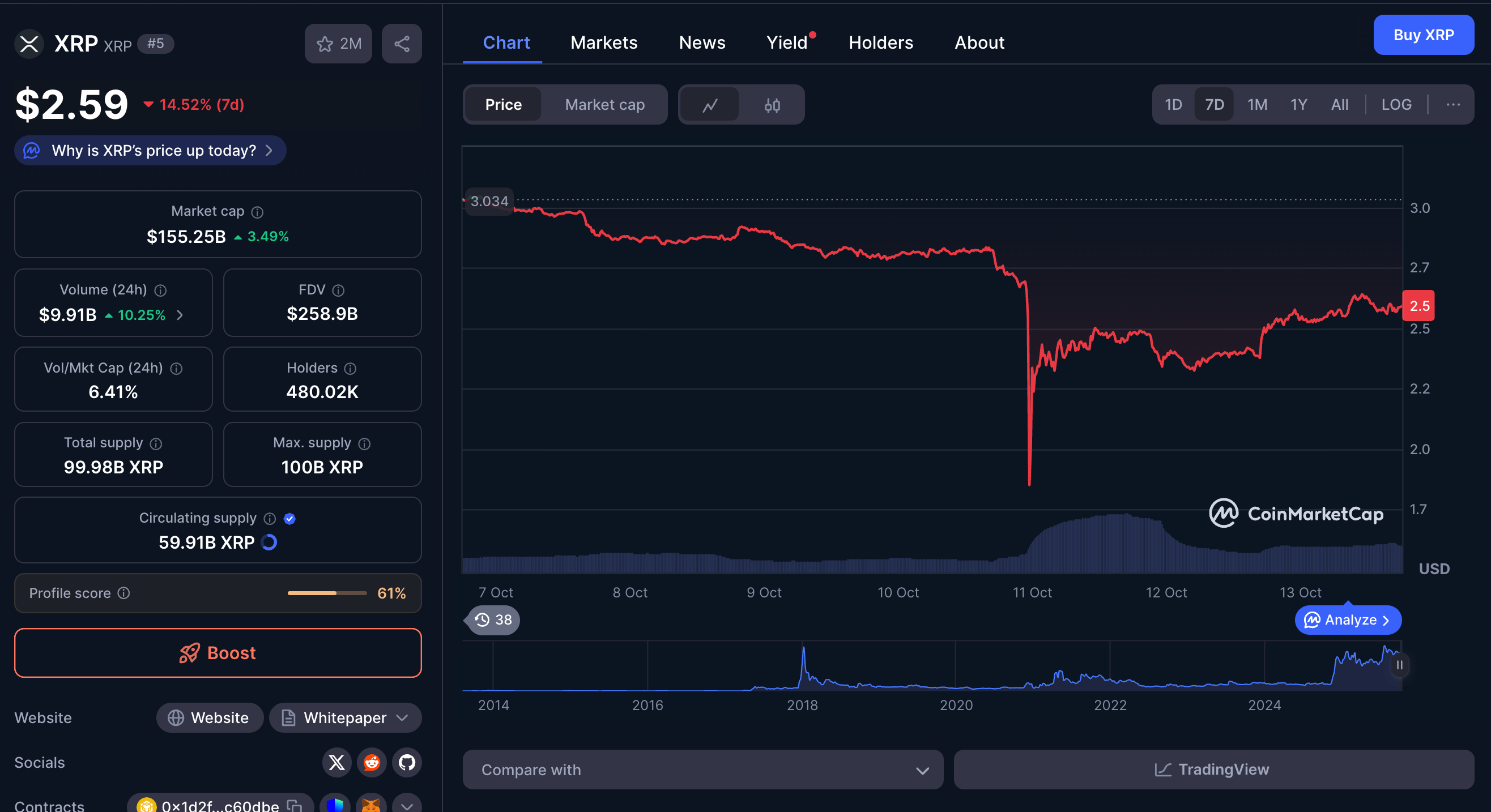Viewport: 1491px width, 812px height.
Task: Click the Buy XRP button
Action: point(1424,35)
